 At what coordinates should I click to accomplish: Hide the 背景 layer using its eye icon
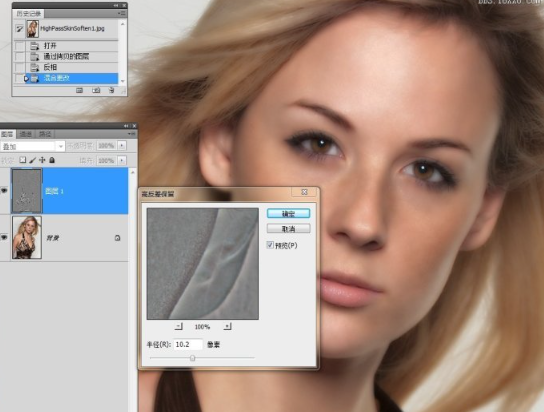[4, 237]
